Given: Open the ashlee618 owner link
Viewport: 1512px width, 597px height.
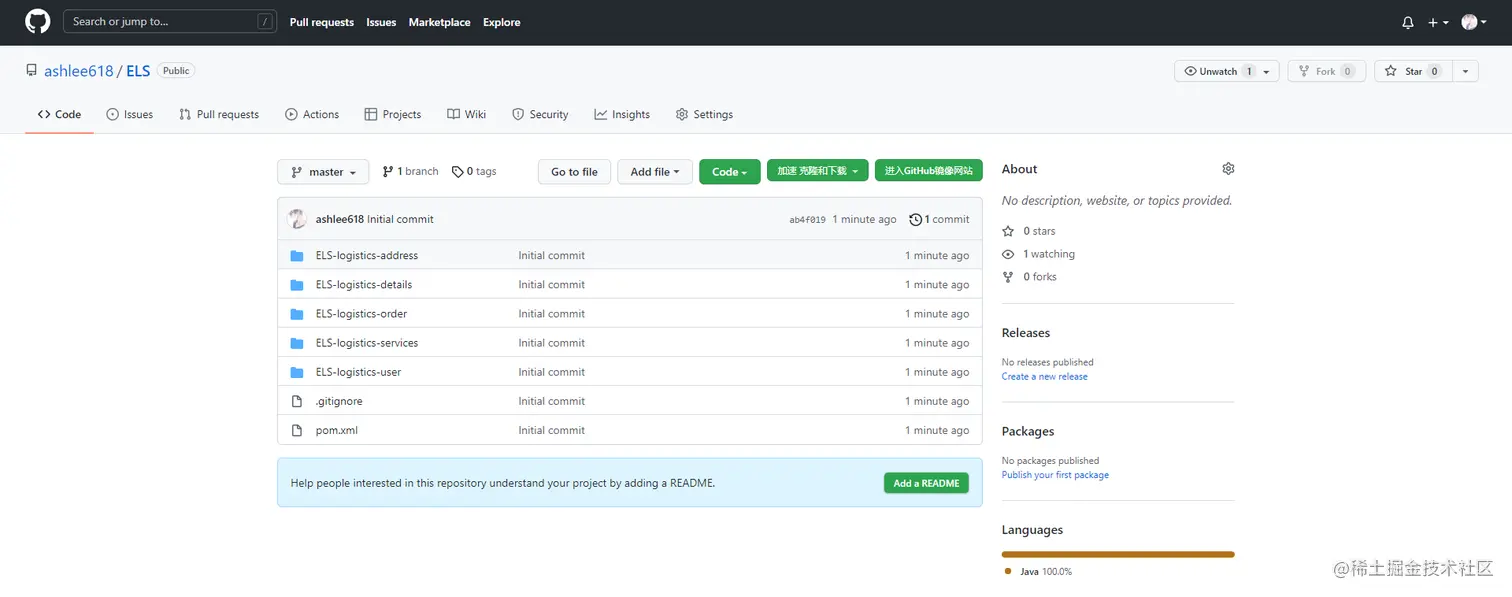Looking at the screenshot, I should (79, 71).
